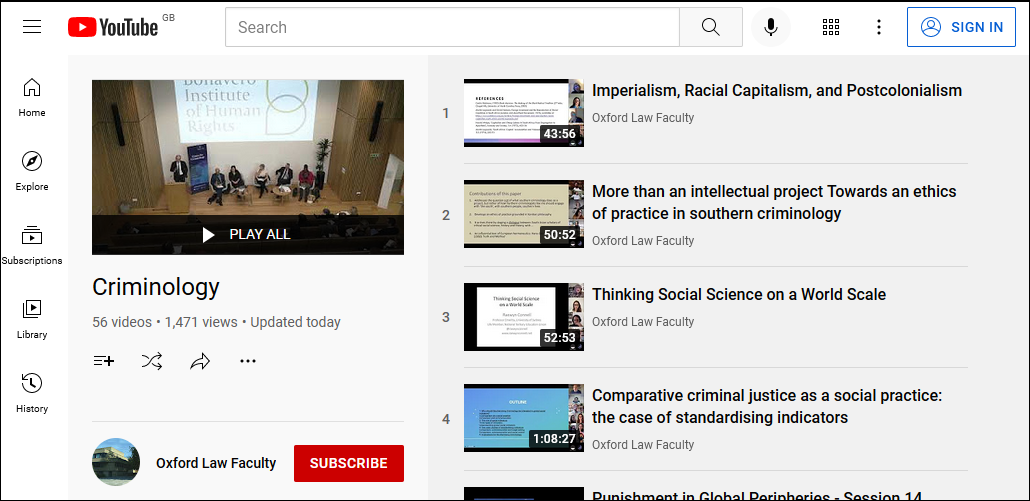
Task: Save the playlist to library icon
Action: (104, 360)
